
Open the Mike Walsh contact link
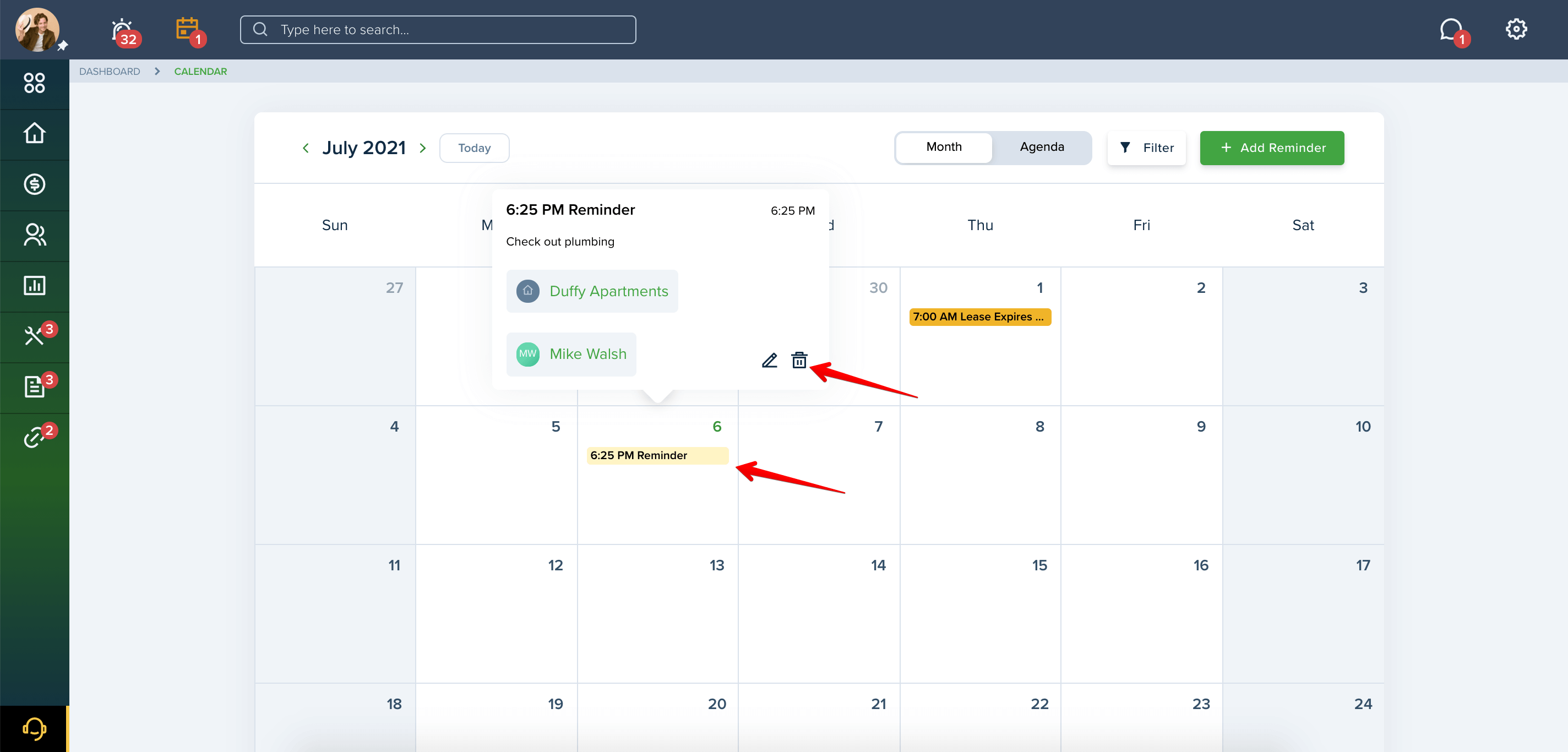(x=571, y=354)
